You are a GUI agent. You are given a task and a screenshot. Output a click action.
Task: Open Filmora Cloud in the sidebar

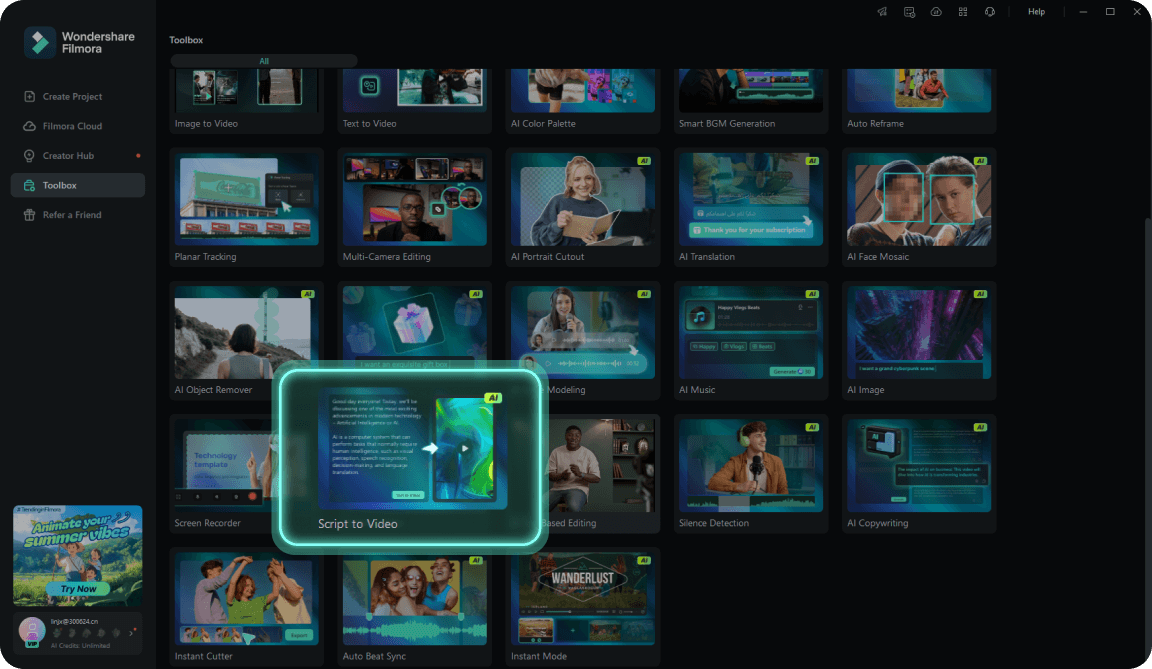tap(78, 126)
